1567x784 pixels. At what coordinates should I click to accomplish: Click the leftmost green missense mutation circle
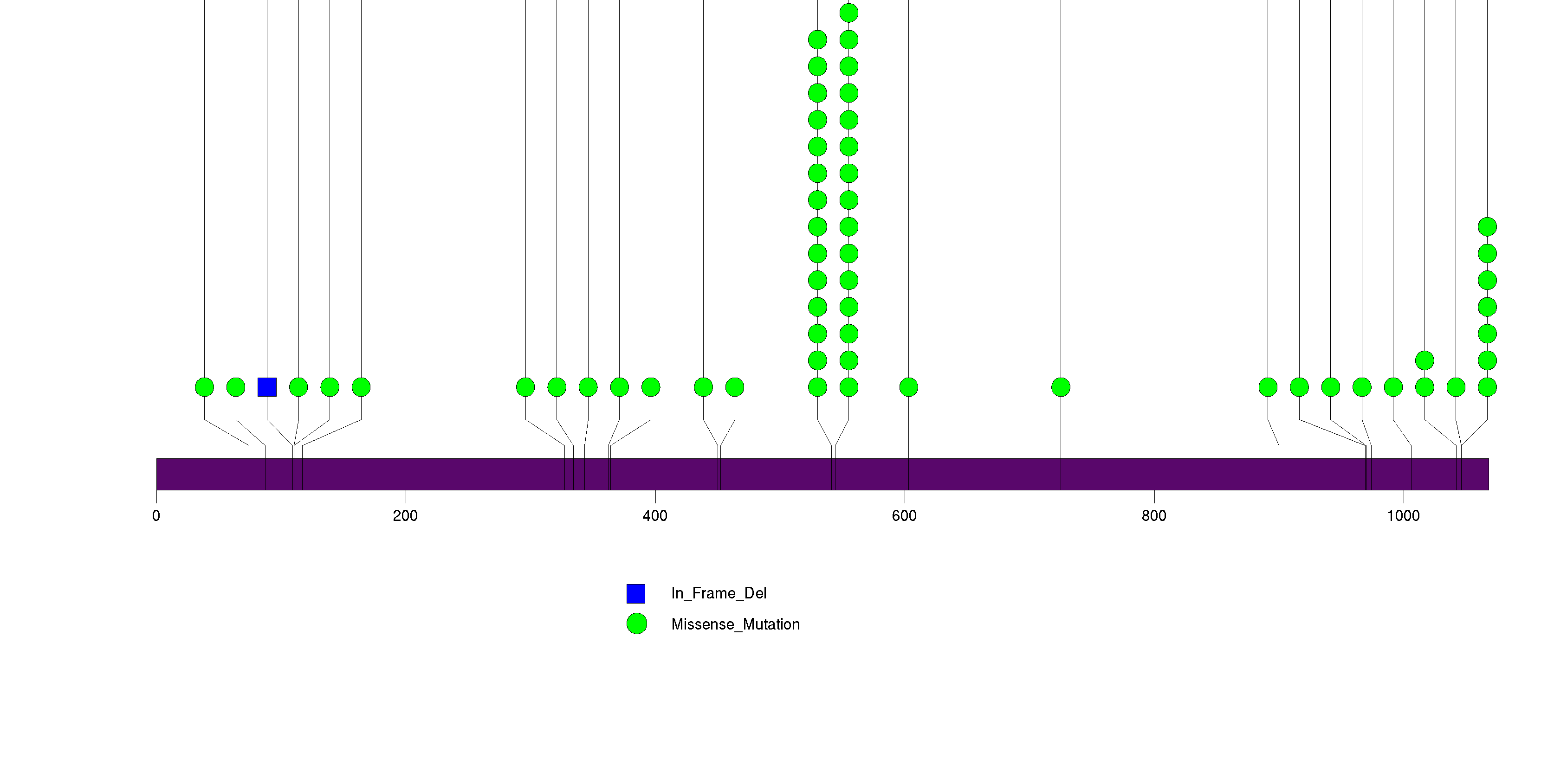(204, 387)
